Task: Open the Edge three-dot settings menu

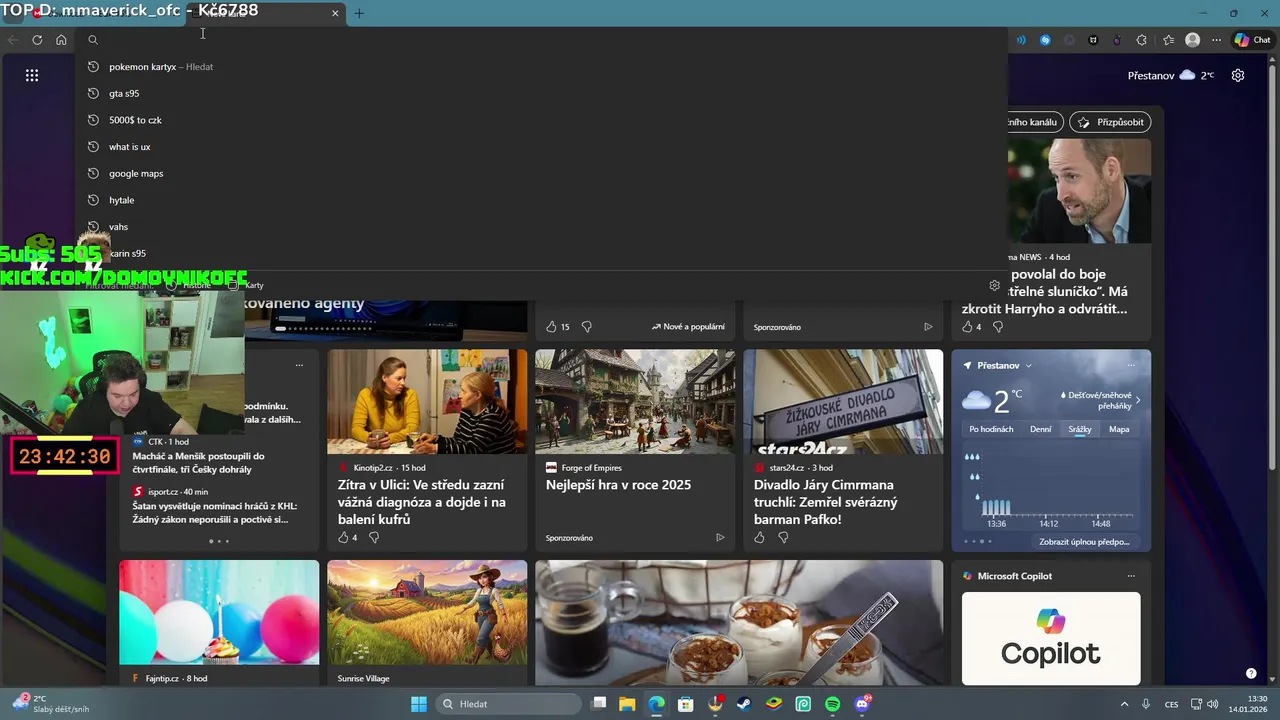Action: pyautogui.click(x=1216, y=40)
